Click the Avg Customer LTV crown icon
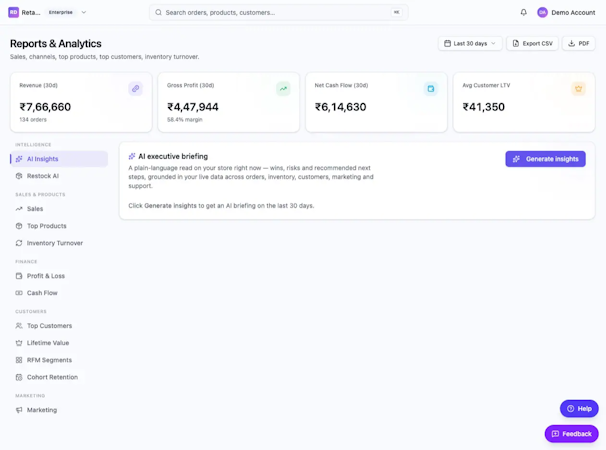The image size is (606, 450). click(579, 89)
